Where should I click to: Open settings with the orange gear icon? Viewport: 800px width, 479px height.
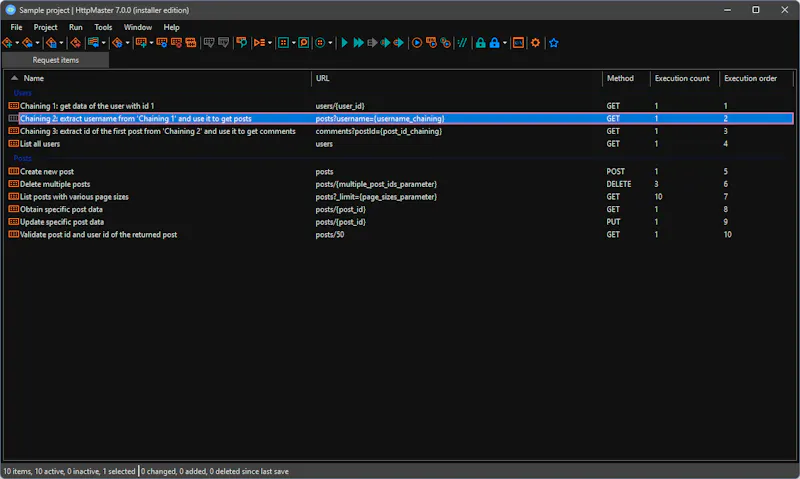pyautogui.click(x=535, y=43)
